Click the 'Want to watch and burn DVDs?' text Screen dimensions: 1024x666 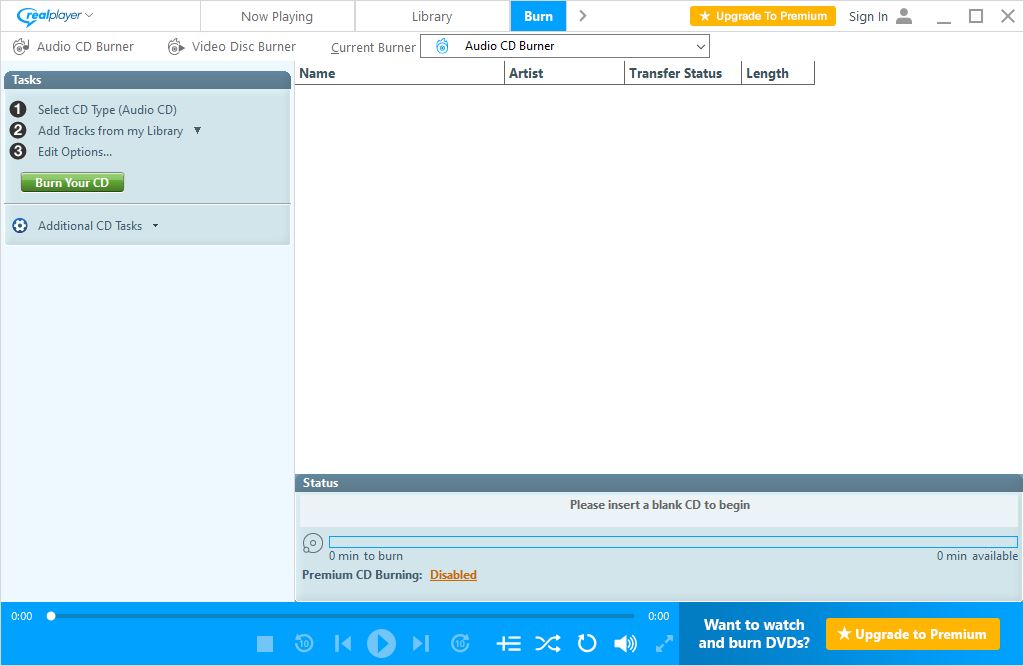point(754,634)
